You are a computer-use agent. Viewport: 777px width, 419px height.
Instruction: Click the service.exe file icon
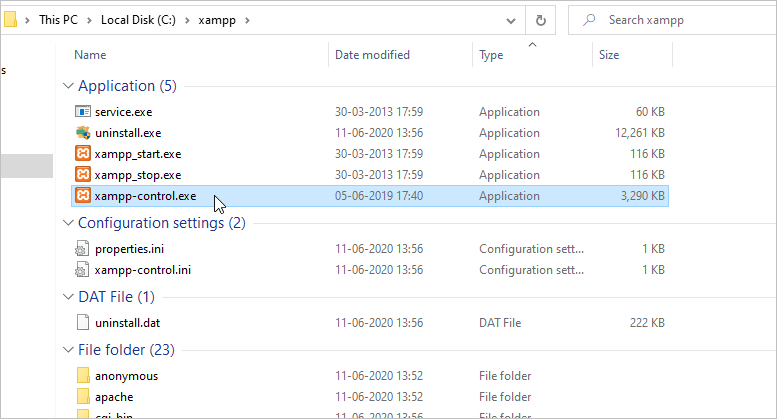[x=83, y=111]
